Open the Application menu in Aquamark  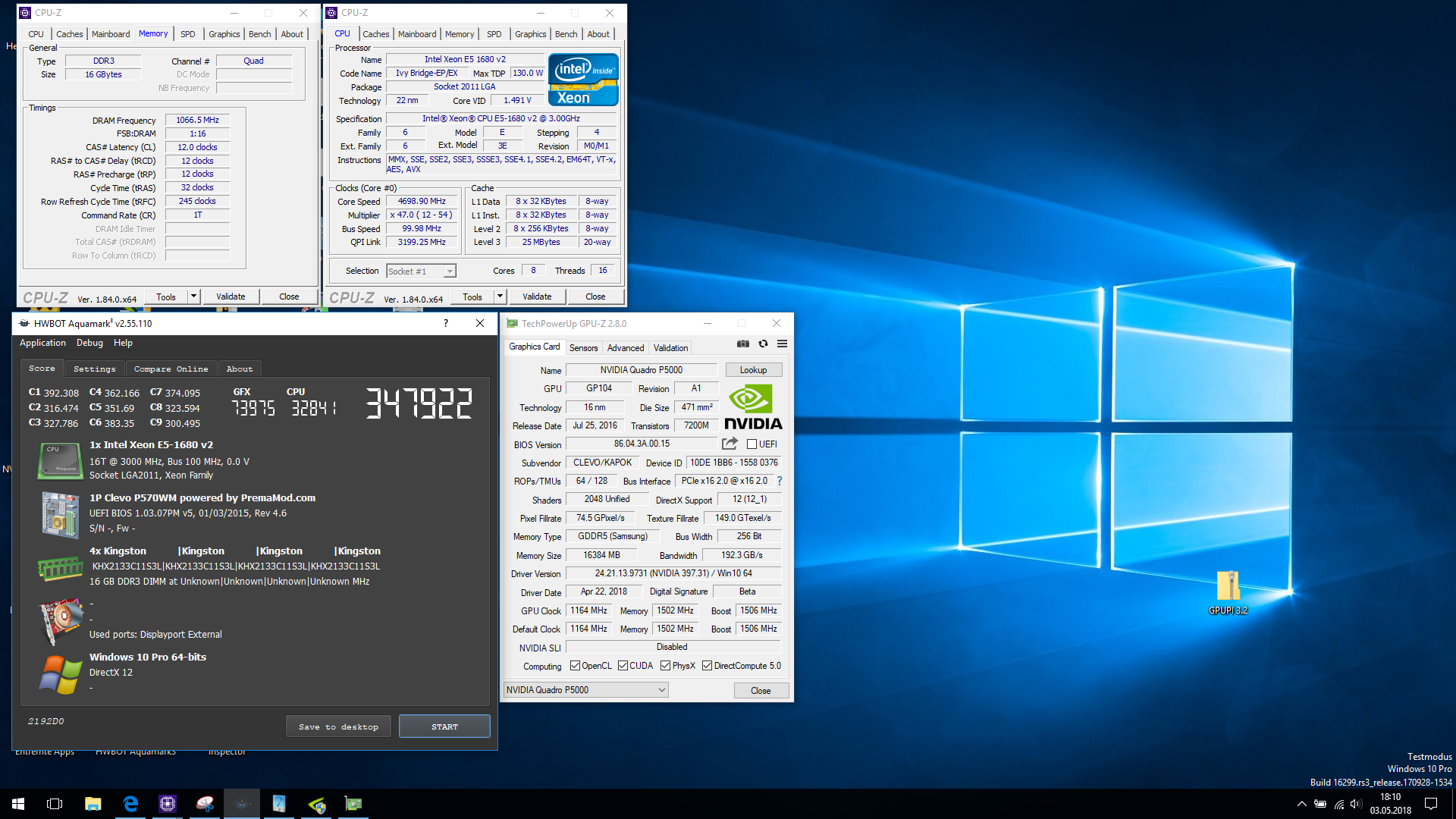[x=42, y=343]
